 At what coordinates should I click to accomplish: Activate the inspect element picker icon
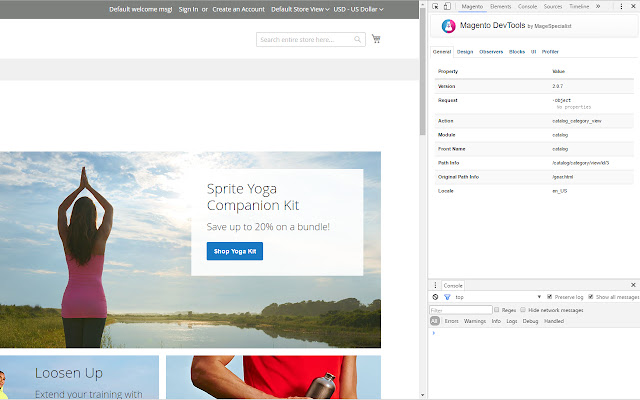click(x=435, y=6)
